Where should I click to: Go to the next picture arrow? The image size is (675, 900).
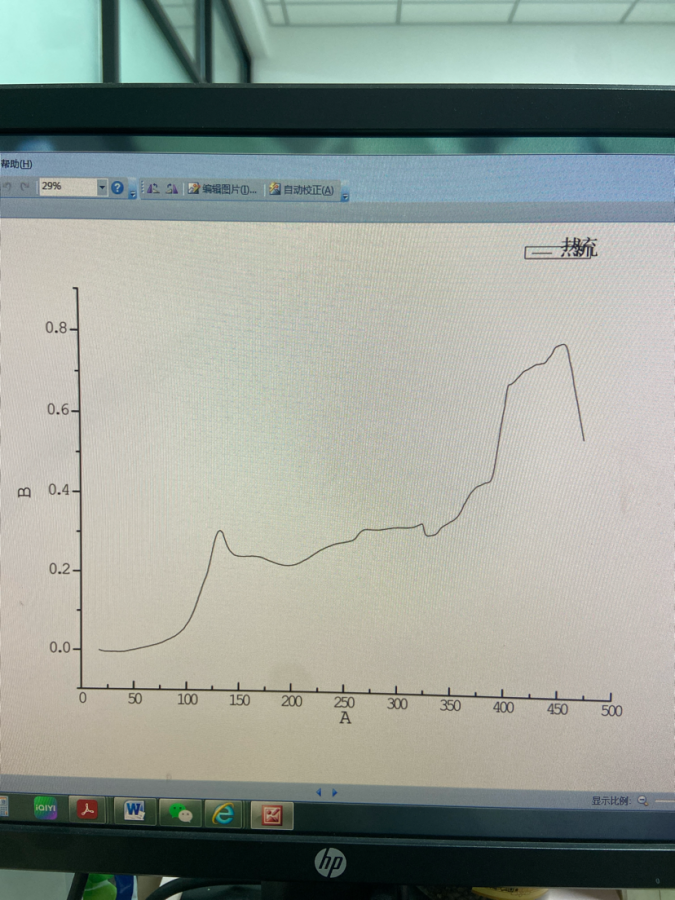335,793
